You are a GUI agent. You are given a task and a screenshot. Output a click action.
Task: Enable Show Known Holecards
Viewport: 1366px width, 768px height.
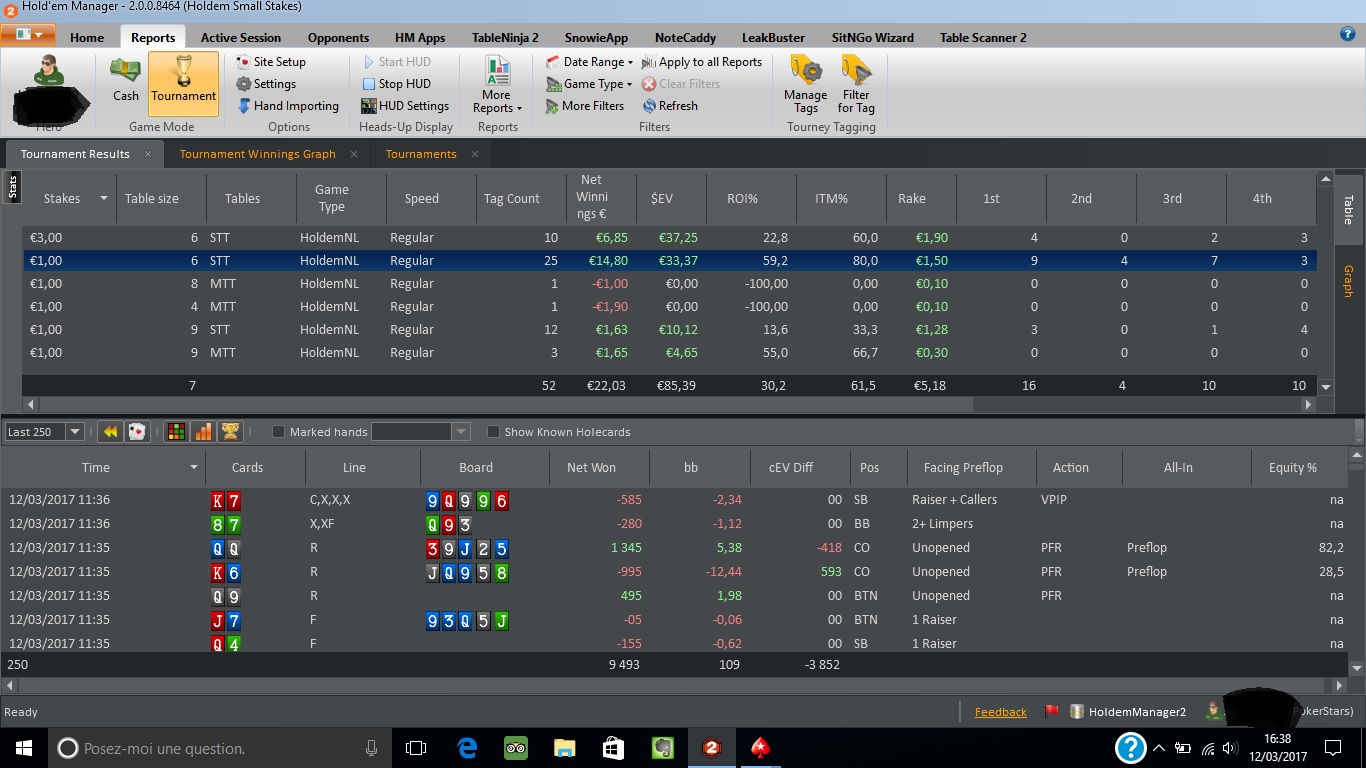pos(493,432)
